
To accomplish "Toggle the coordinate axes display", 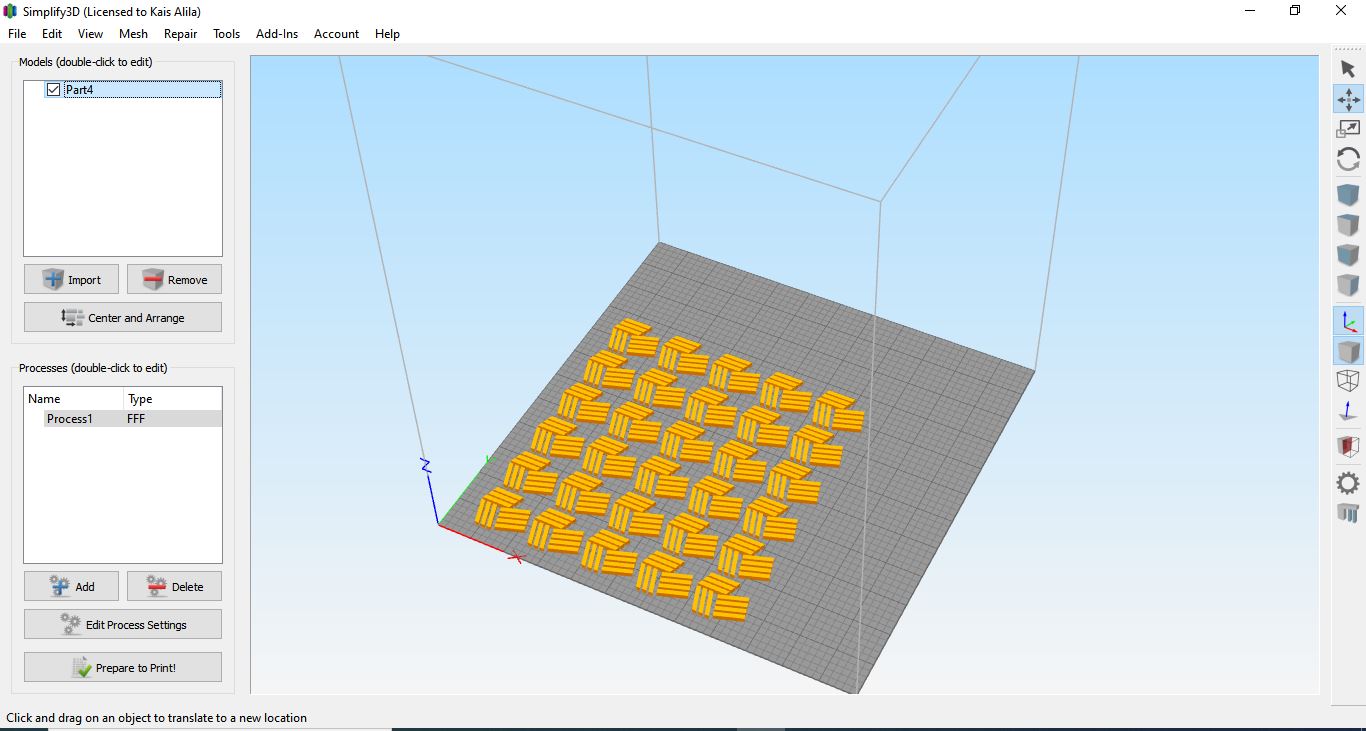I will tap(1348, 321).
